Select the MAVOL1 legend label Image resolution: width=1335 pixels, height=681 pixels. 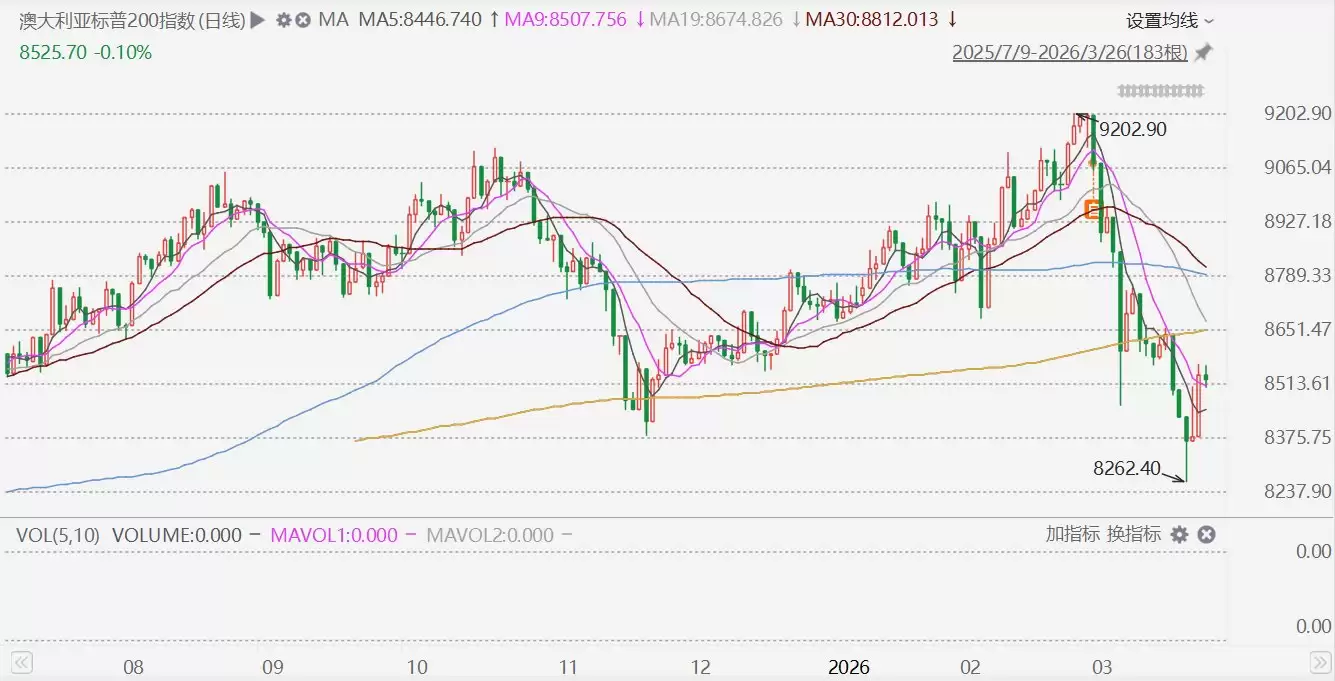(x=334, y=535)
